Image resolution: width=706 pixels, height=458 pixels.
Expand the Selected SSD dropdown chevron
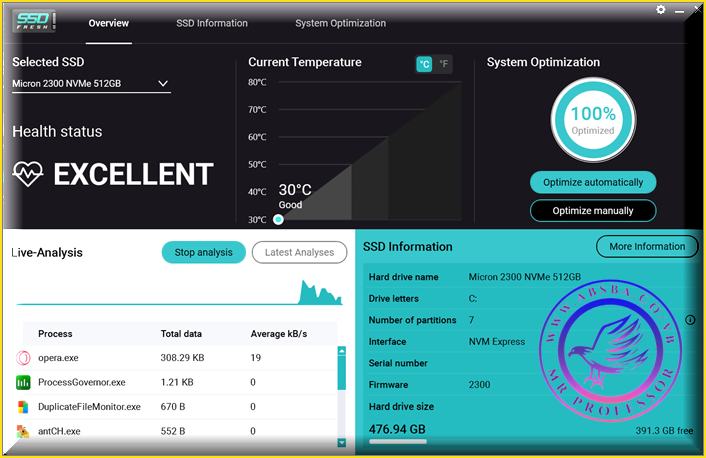click(x=163, y=83)
